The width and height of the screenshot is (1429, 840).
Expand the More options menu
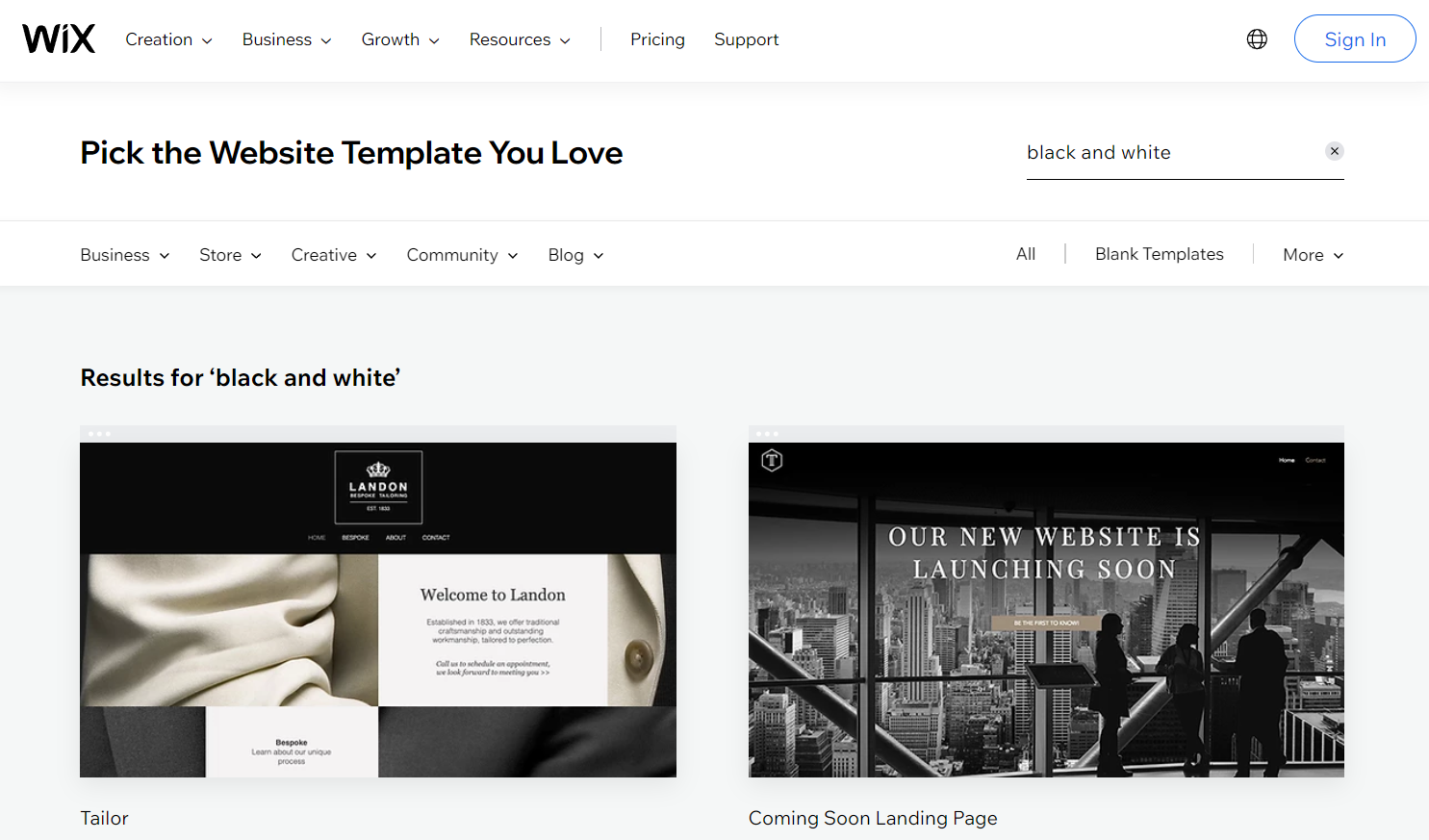tap(1313, 255)
